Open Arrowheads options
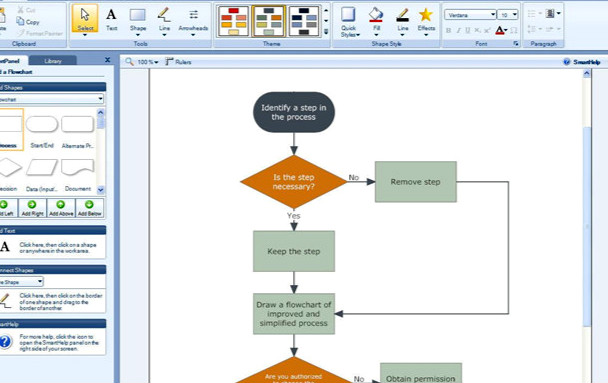 pyautogui.click(x=193, y=21)
